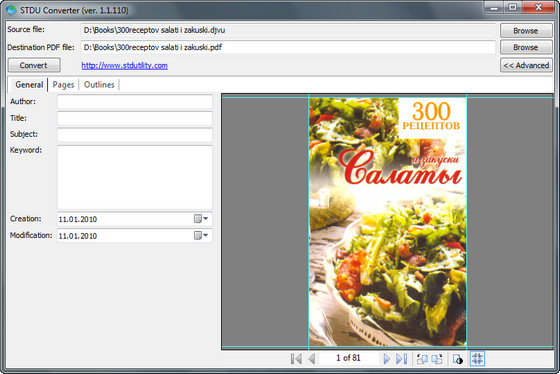The width and height of the screenshot is (560, 374).
Task: Click the Destination PDF file path field
Action: tap(288, 47)
